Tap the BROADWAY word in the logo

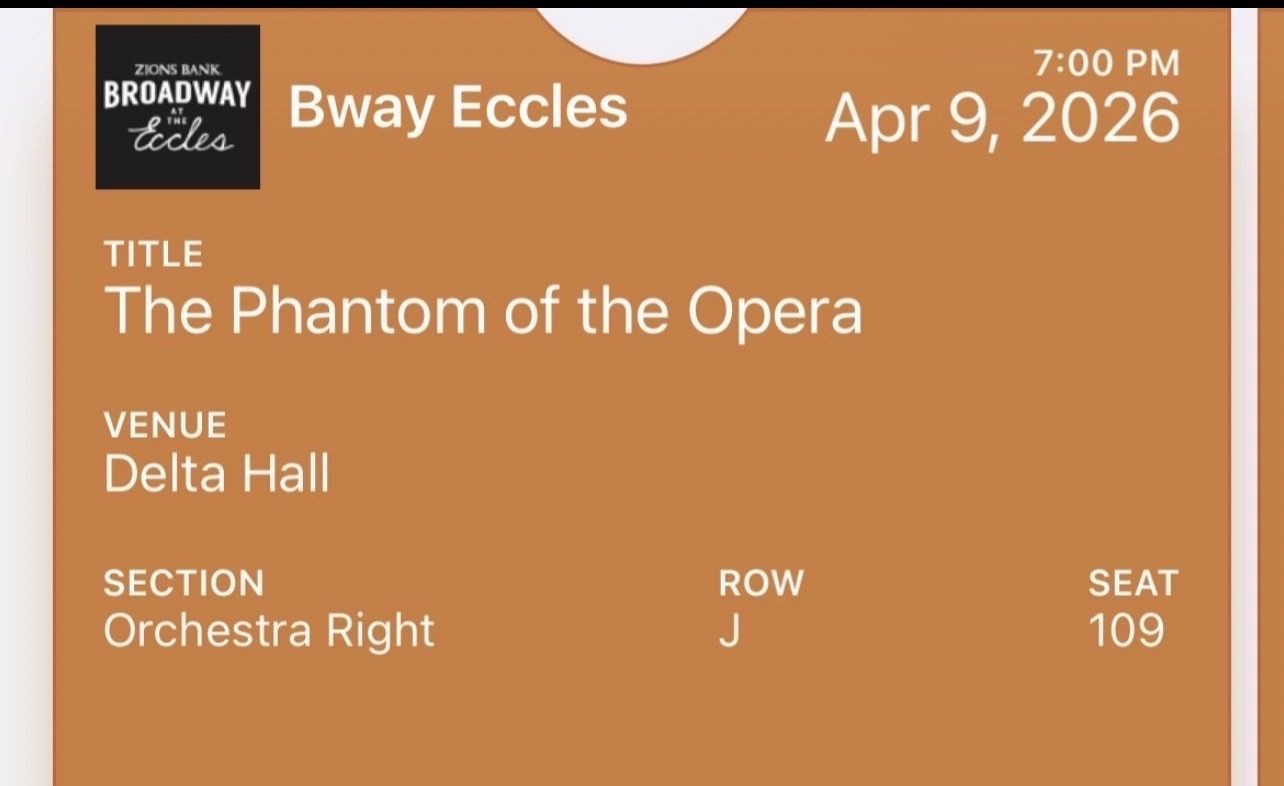(177, 93)
